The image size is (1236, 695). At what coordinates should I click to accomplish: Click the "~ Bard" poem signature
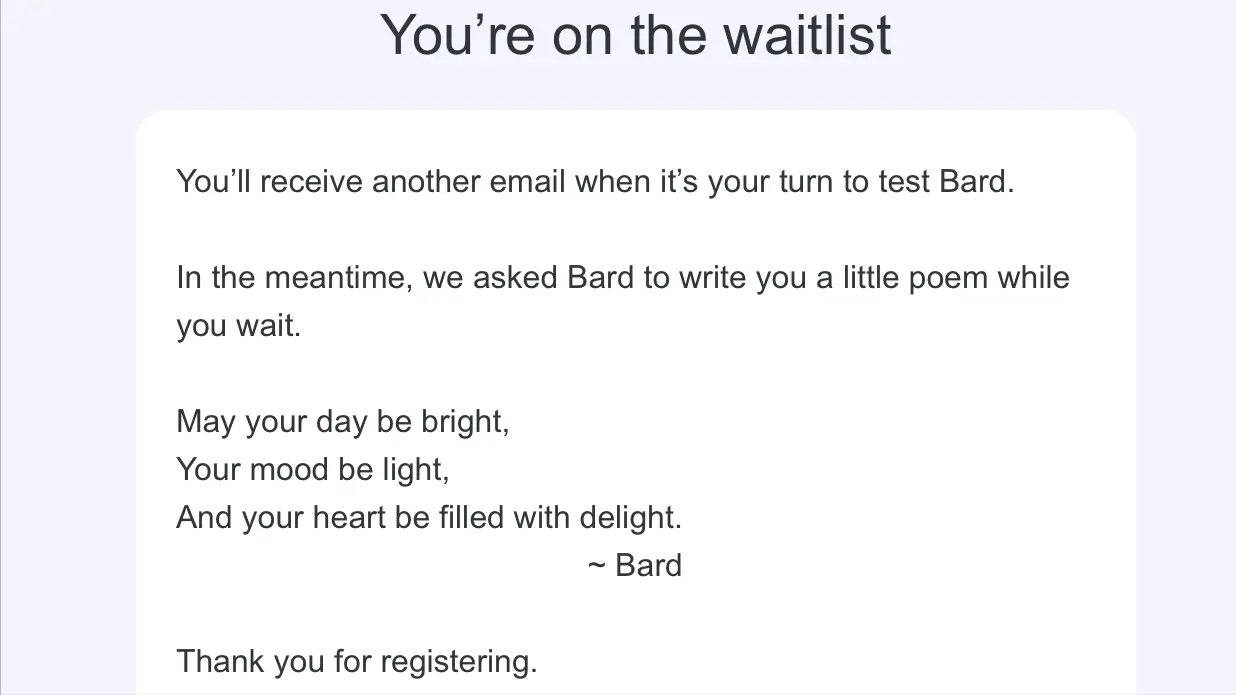pos(634,565)
